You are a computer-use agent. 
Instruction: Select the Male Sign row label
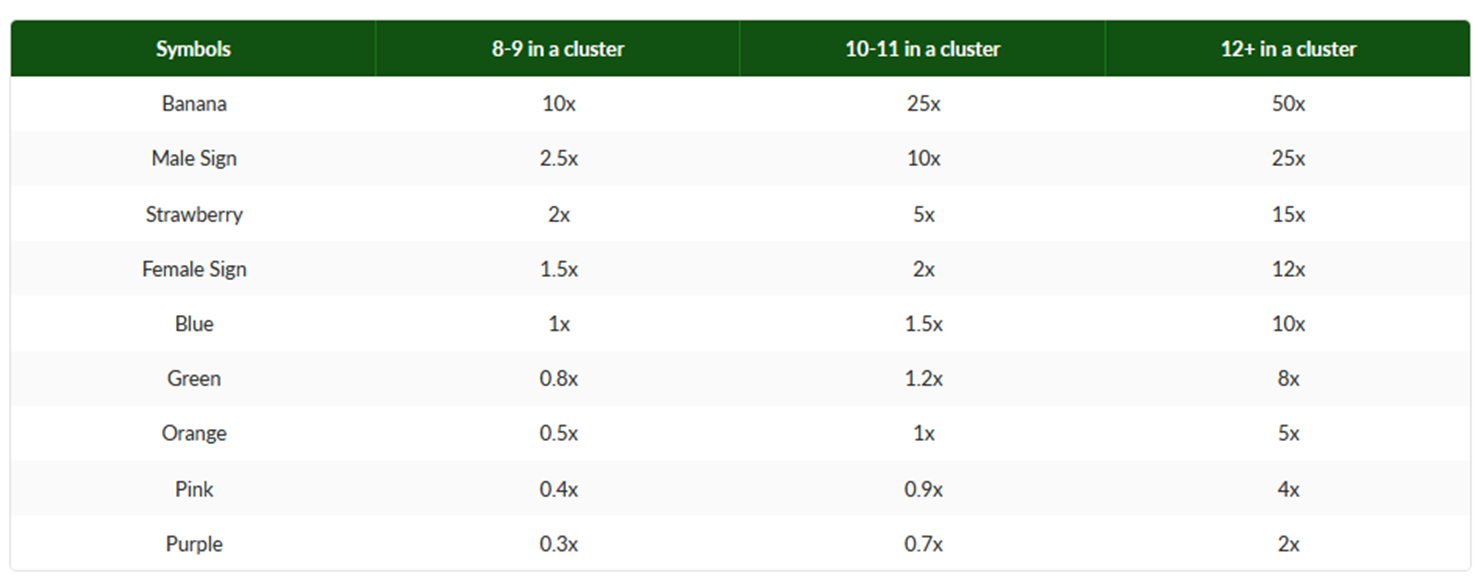click(x=194, y=159)
